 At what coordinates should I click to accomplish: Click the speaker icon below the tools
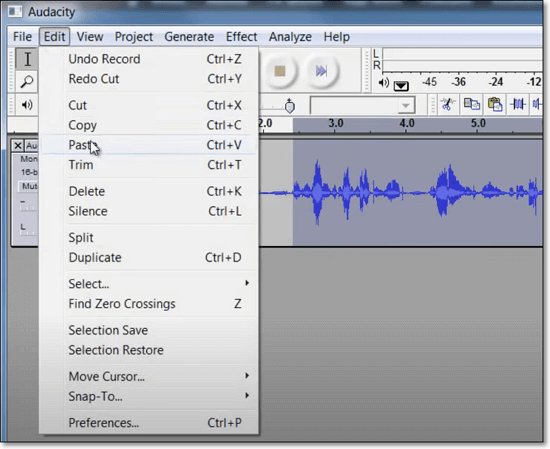coord(27,105)
